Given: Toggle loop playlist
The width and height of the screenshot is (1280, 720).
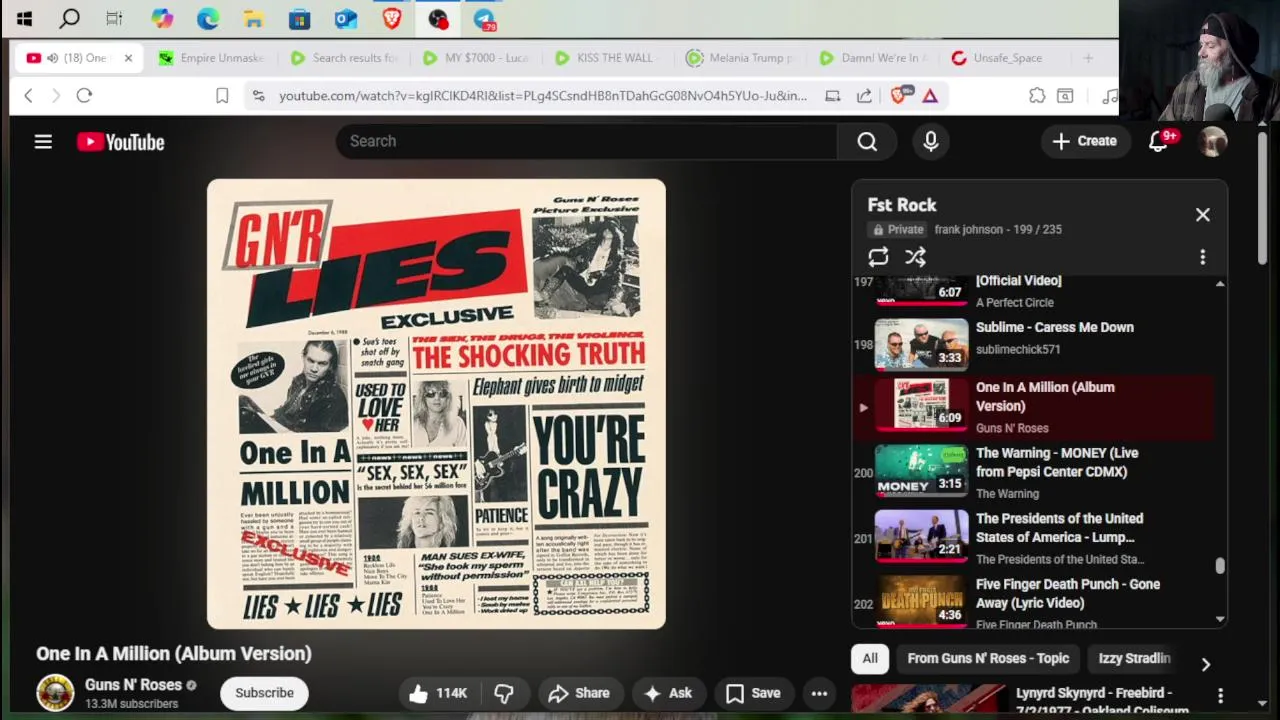Looking at the screenshot, I should [878, 257].
